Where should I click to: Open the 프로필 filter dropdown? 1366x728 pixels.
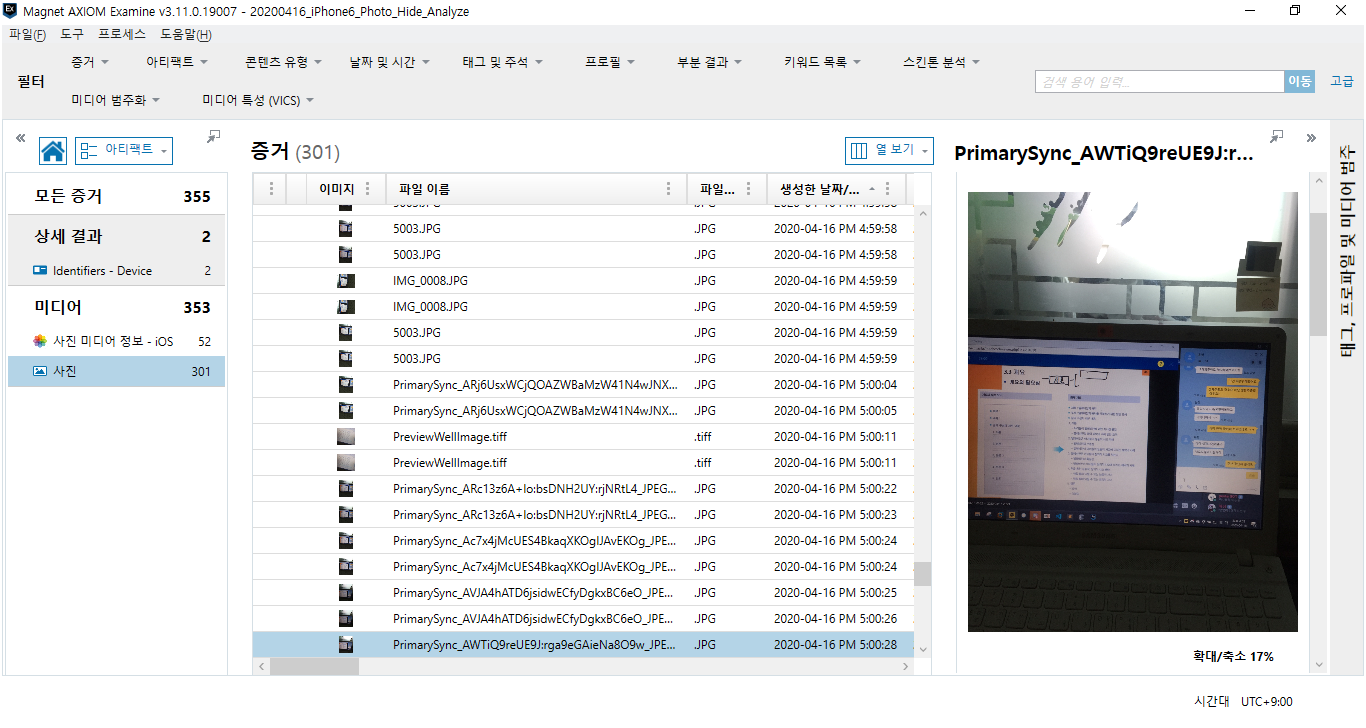click(610, 62)
